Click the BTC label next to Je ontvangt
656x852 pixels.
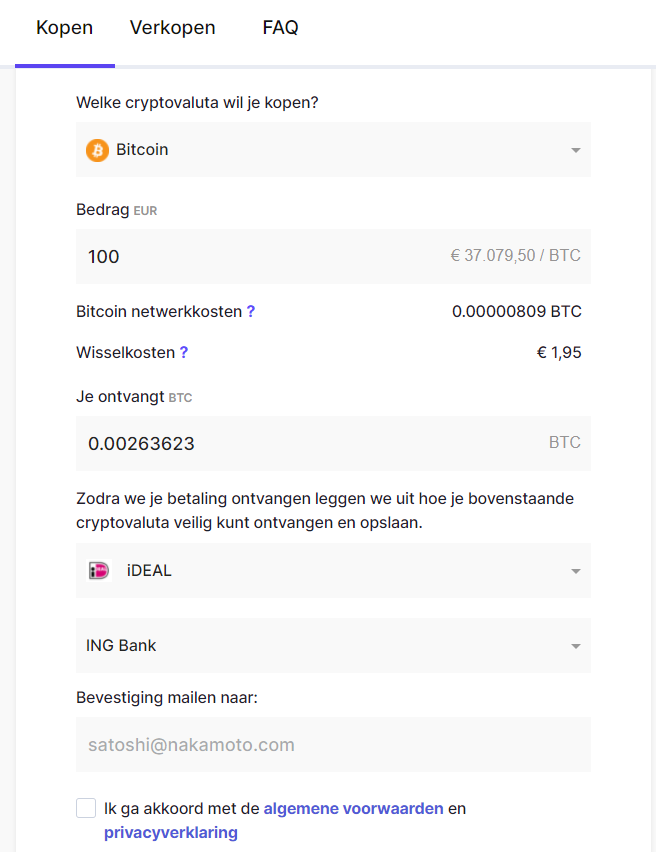179,397
